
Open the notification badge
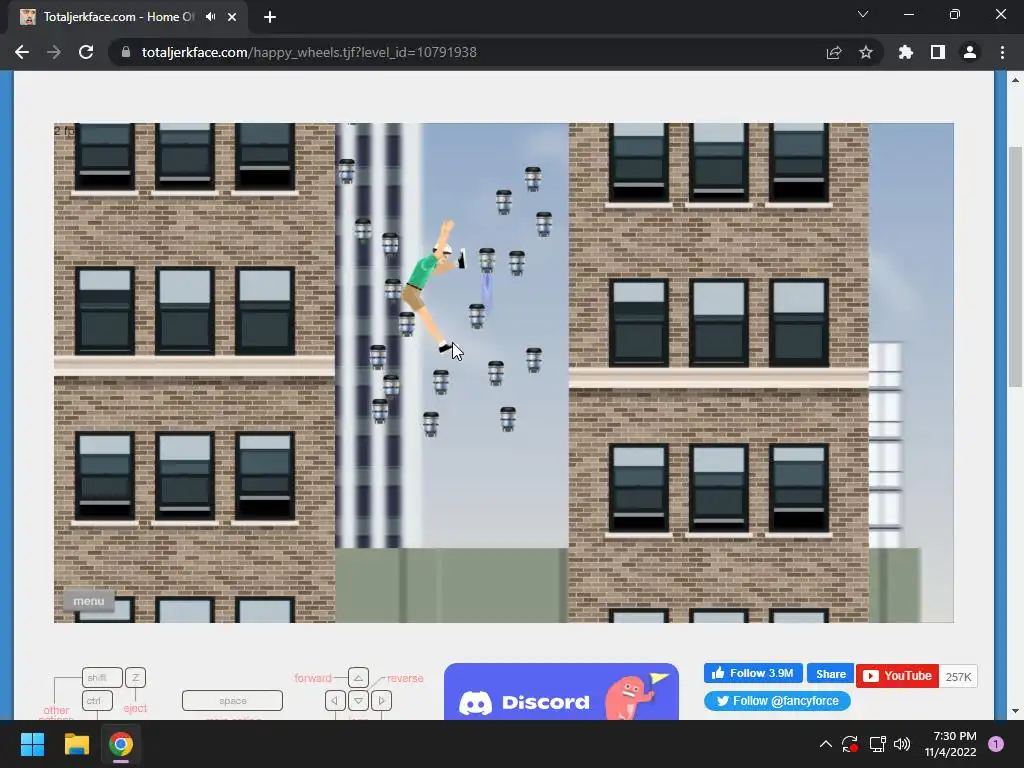[996, 744]
